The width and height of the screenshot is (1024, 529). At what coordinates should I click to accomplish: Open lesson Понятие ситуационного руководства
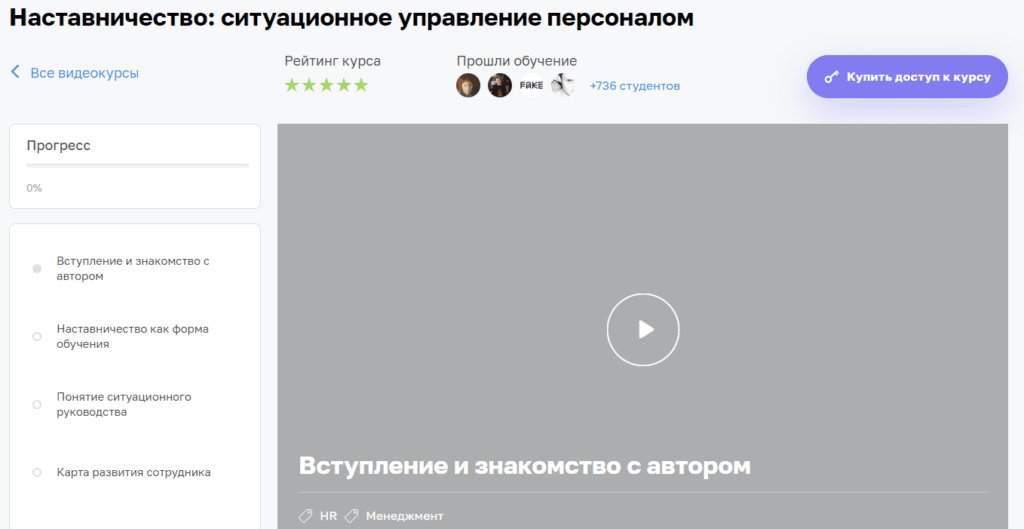[124, 404]
